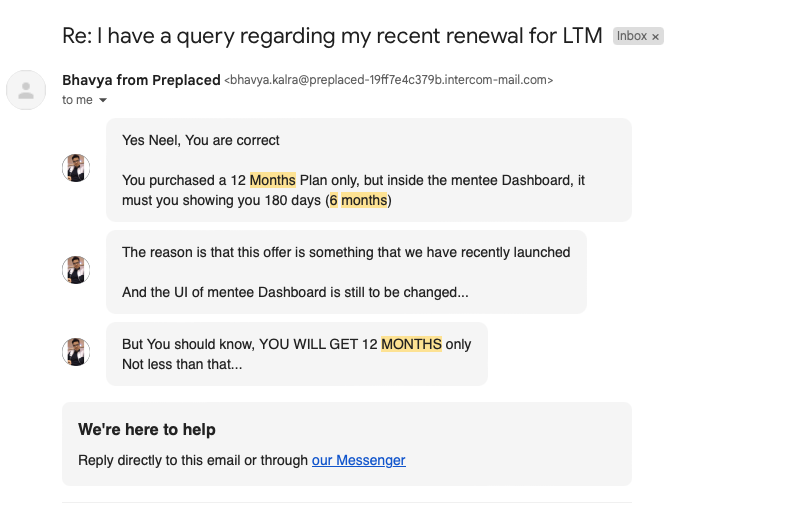
Task: Click the "We're here to help" heading
Action: pos(147,429)
